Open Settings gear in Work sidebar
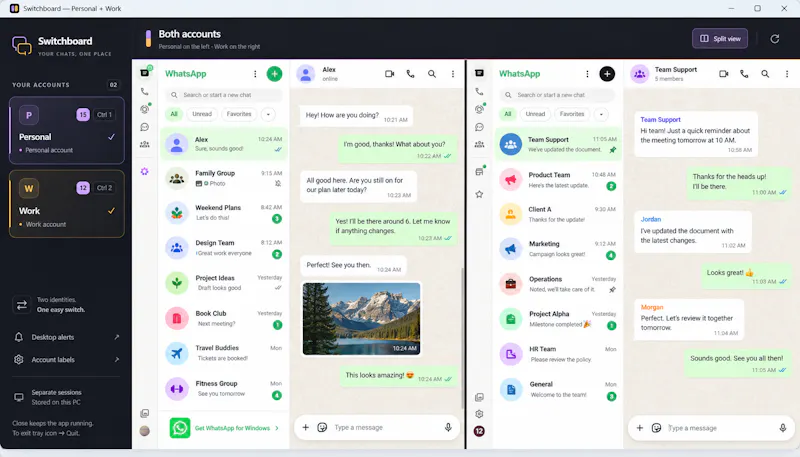The width and height of the screenshot is (800, 457). click(479, 414)
